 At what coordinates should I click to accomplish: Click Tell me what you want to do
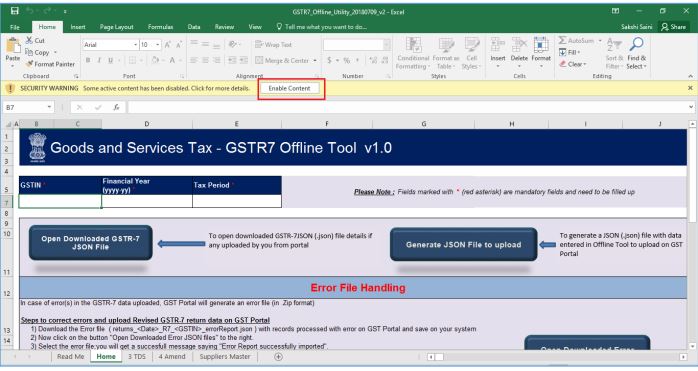pyautogui.click(x=322, y=27)
